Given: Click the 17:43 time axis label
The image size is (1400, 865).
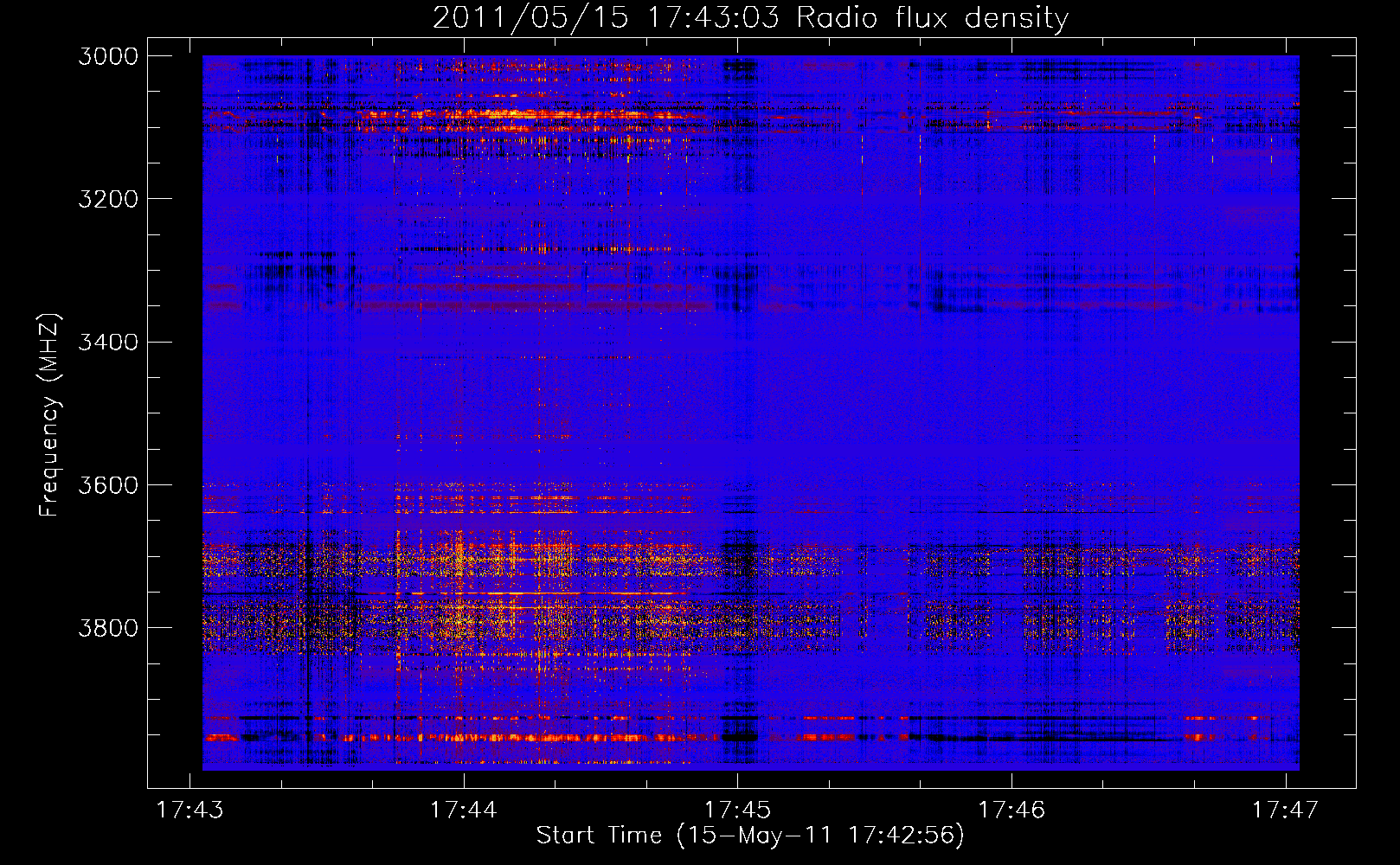Looking at the screenshot, I should (x=189, y=810).
